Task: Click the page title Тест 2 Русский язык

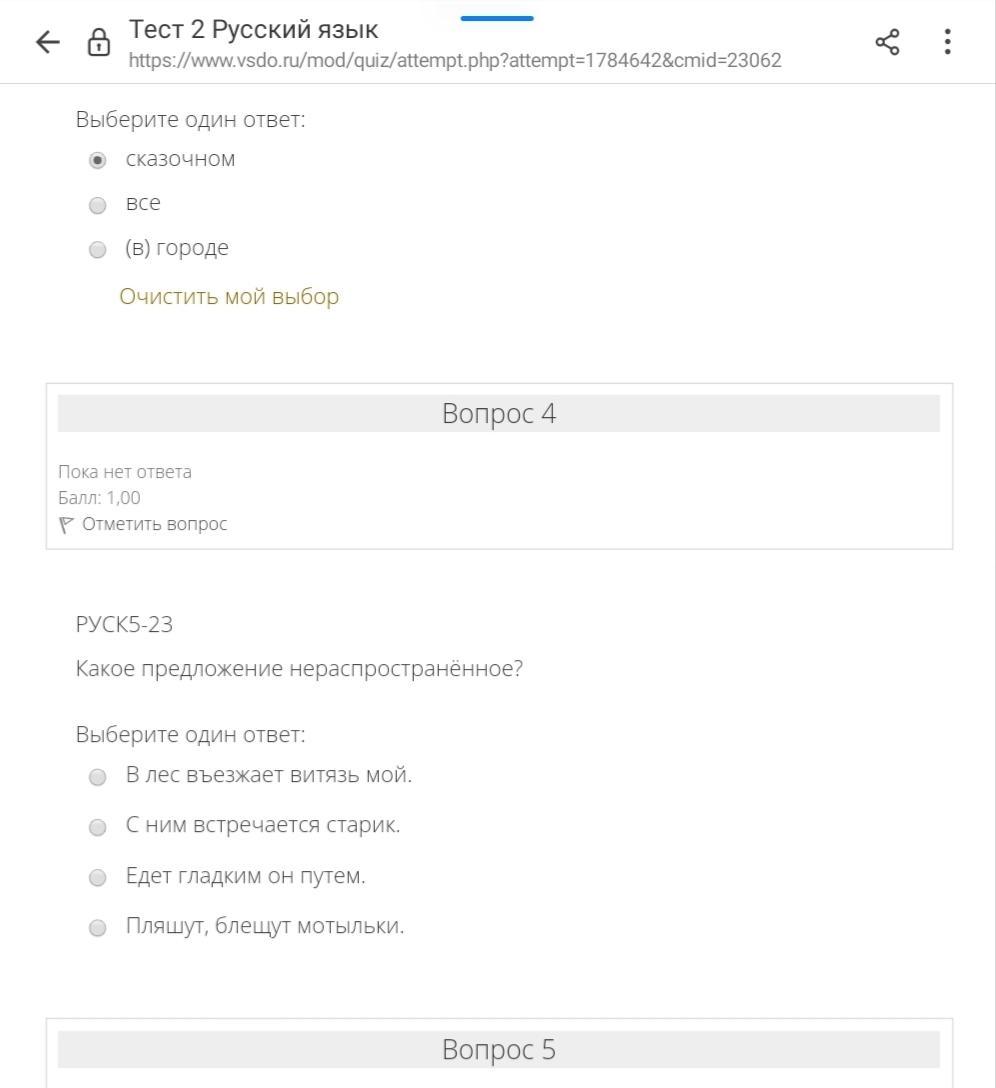Action: click(254, 29)
